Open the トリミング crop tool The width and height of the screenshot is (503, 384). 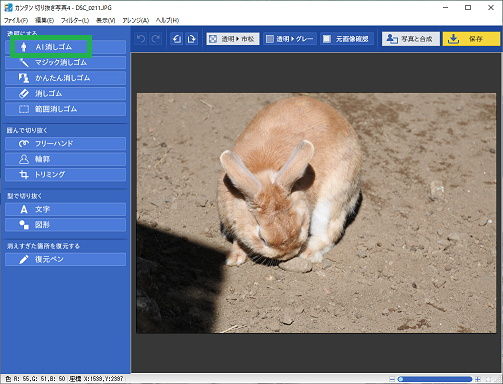pos(65,175)
